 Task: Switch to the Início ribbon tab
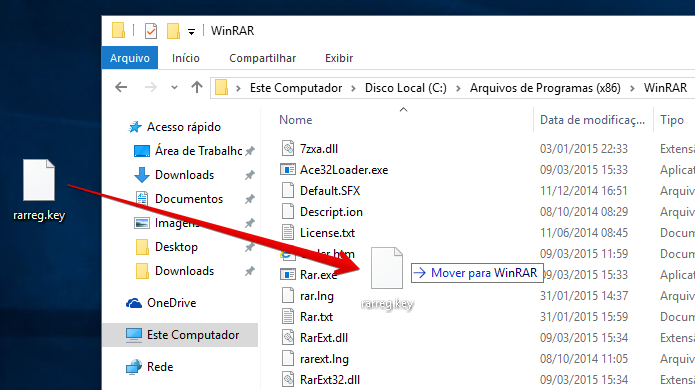click(186, 58)
